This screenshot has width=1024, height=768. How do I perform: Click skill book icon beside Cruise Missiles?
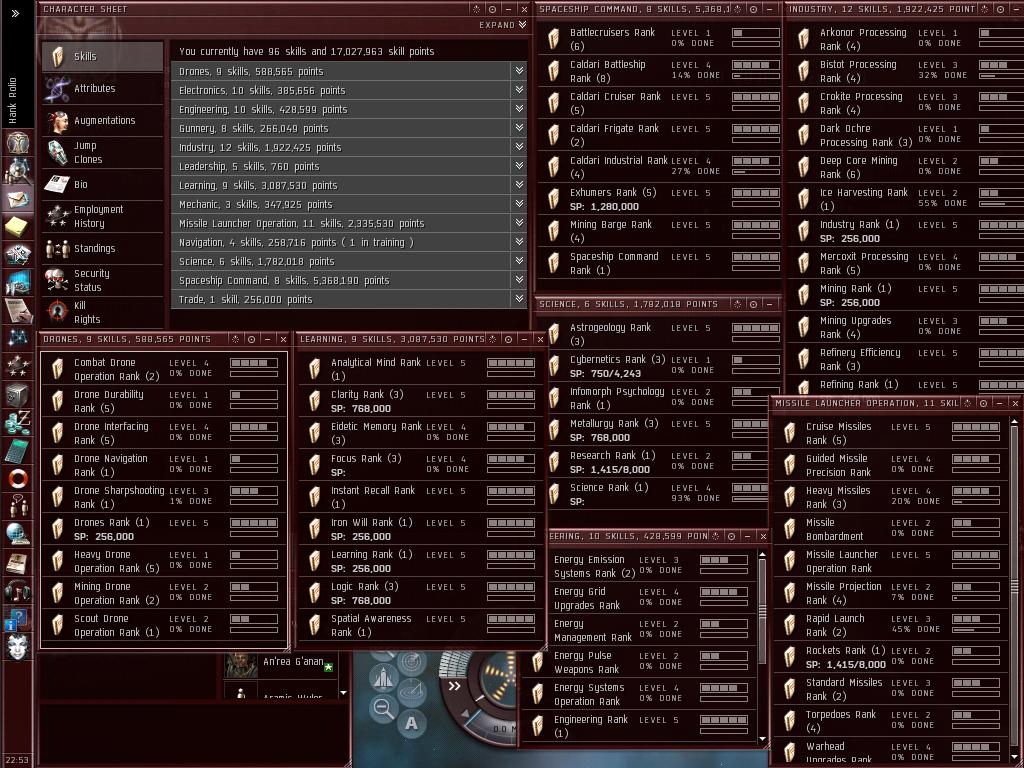(790, 433)
